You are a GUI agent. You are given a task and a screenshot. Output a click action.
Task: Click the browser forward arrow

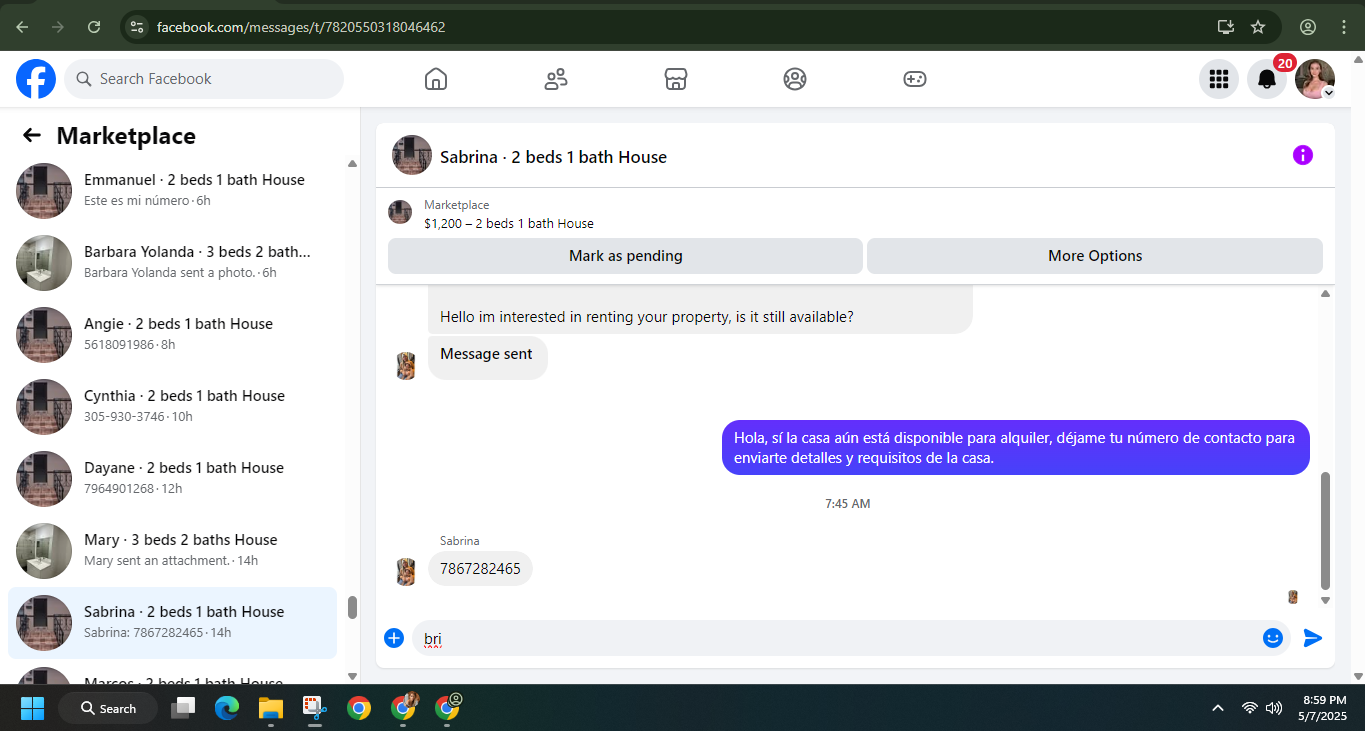point(58,27)
